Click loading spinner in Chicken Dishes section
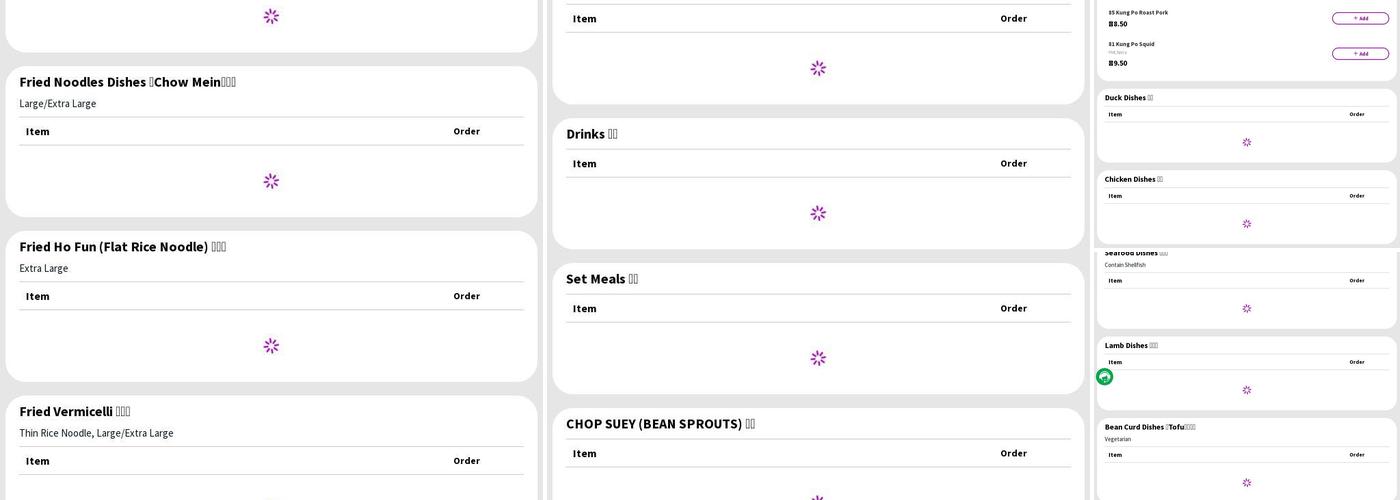The image size is (1400, 500). tap(1246, 224)
